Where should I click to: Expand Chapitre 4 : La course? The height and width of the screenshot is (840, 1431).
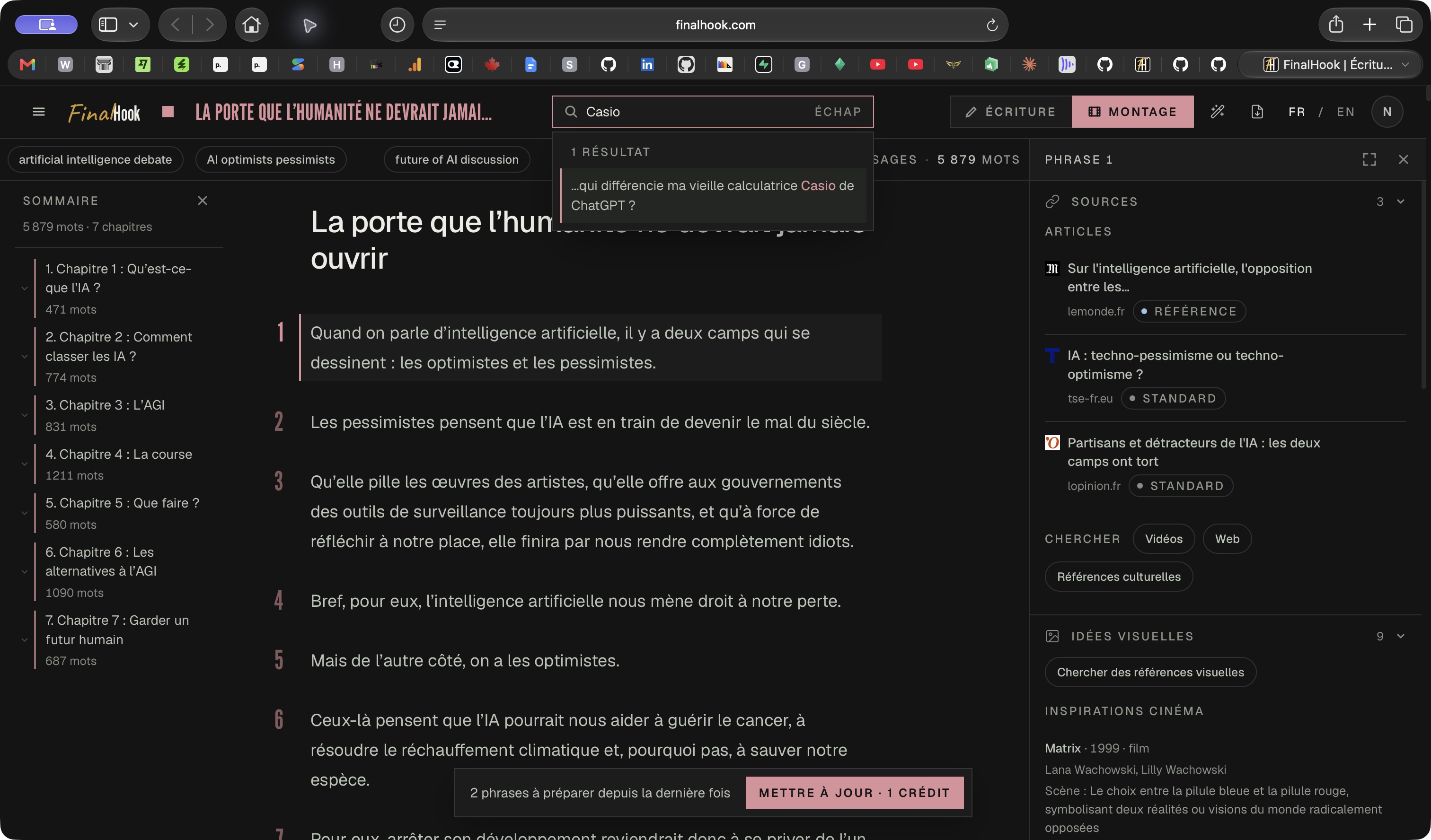pos(25,464)
